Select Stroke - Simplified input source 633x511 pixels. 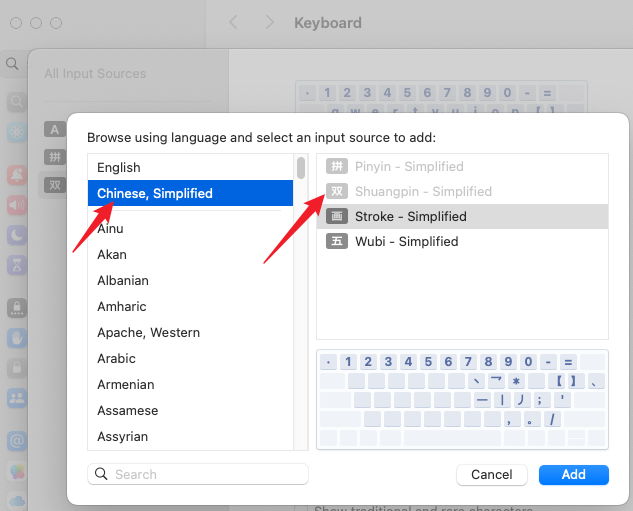click(410, 216)
